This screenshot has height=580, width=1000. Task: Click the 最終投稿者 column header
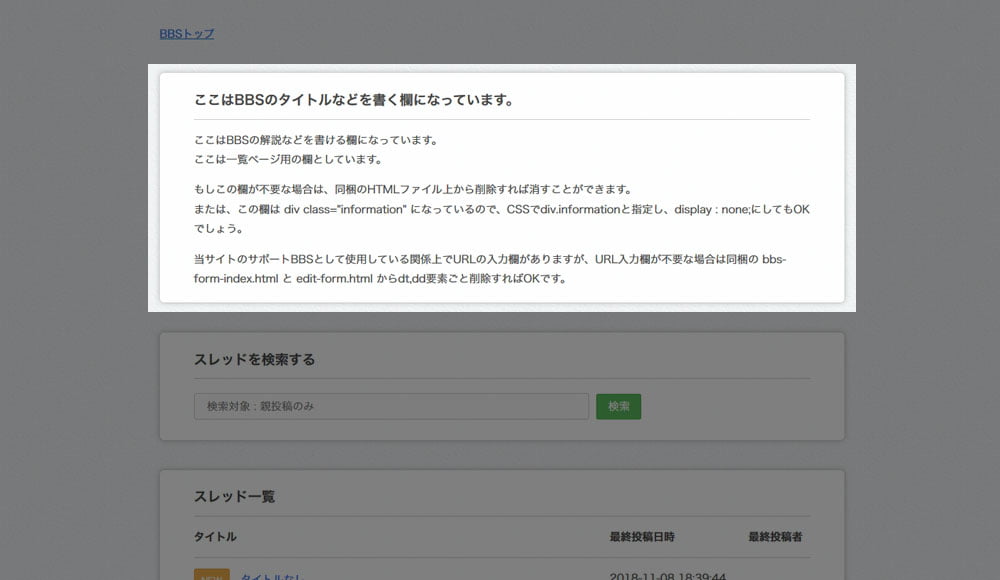click(x=775, y=537)
